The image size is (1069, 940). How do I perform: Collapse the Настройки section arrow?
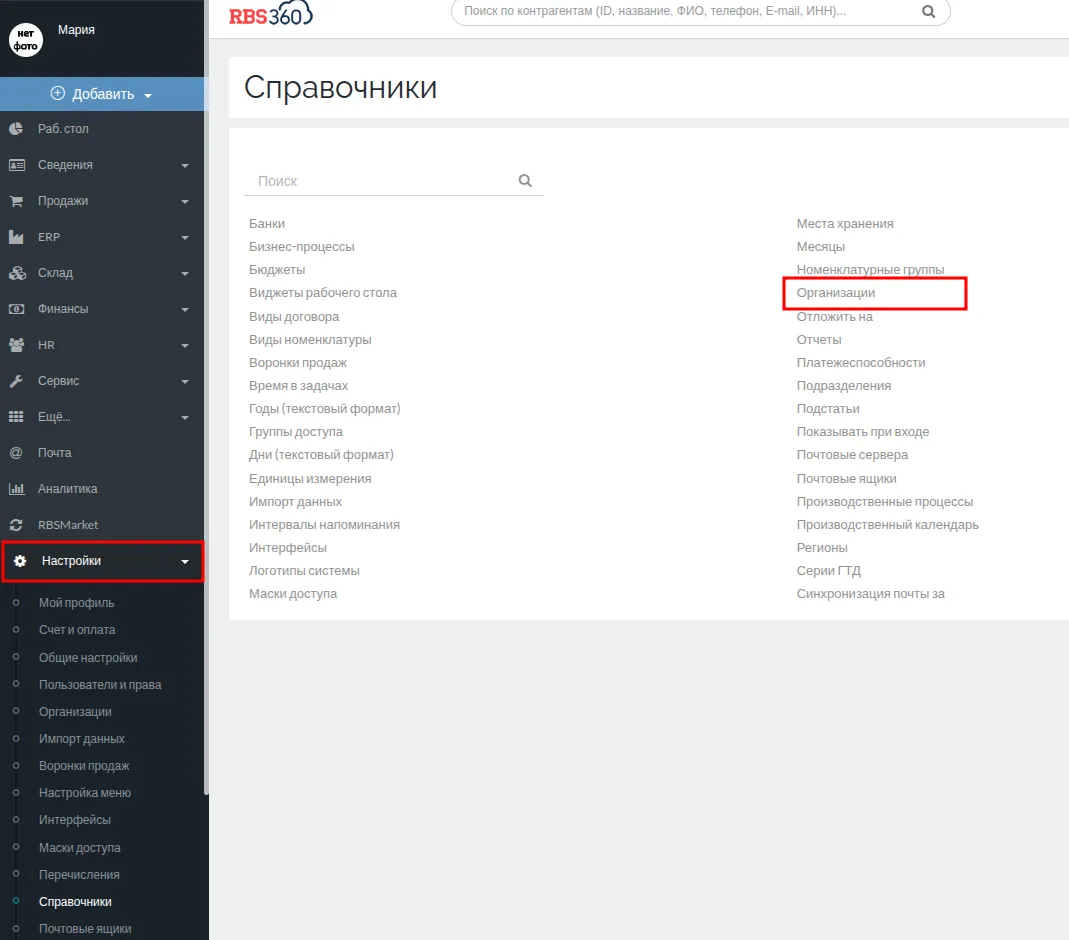[x=185, y=562]
